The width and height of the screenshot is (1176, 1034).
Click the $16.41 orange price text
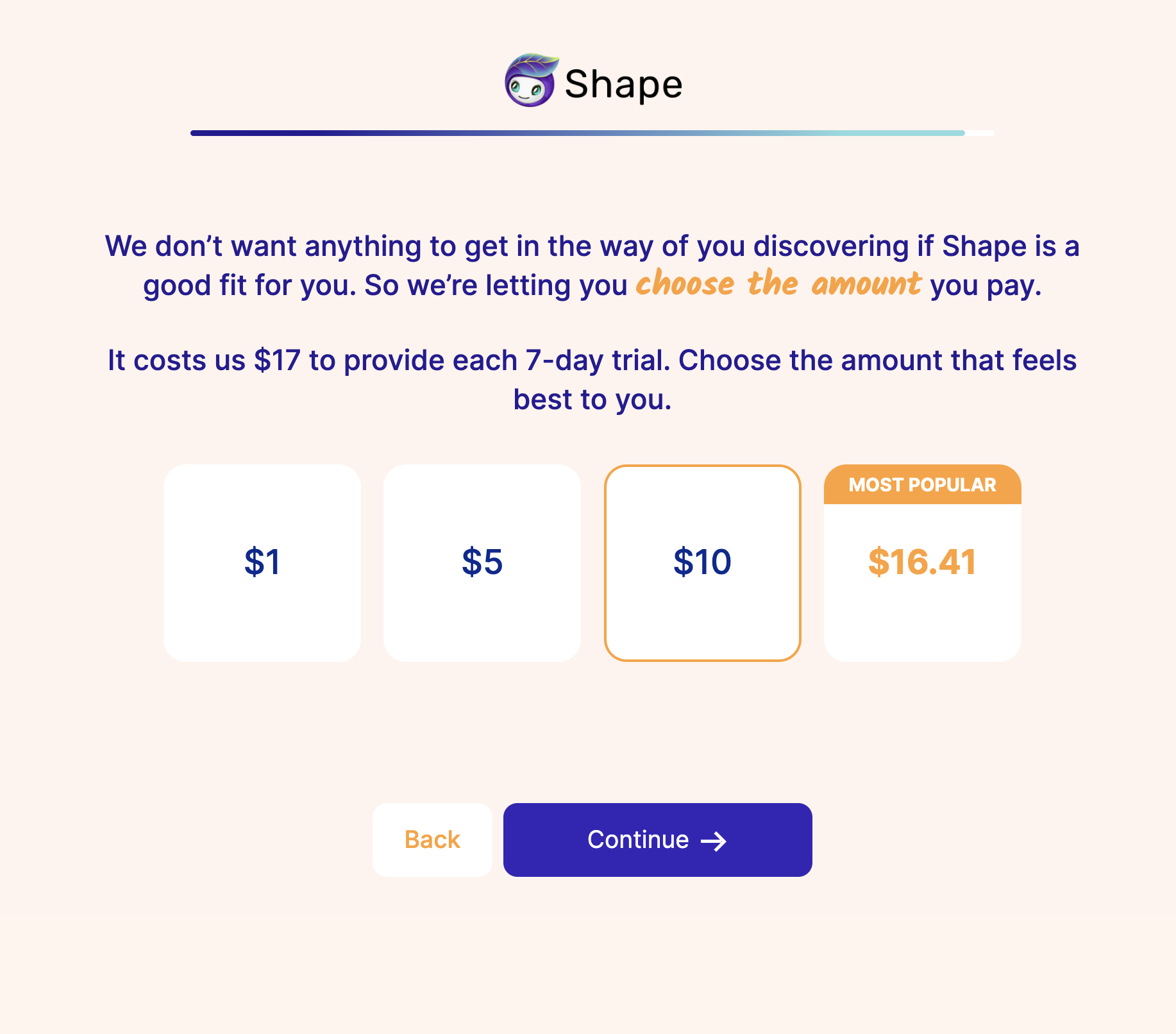point(922,562)
